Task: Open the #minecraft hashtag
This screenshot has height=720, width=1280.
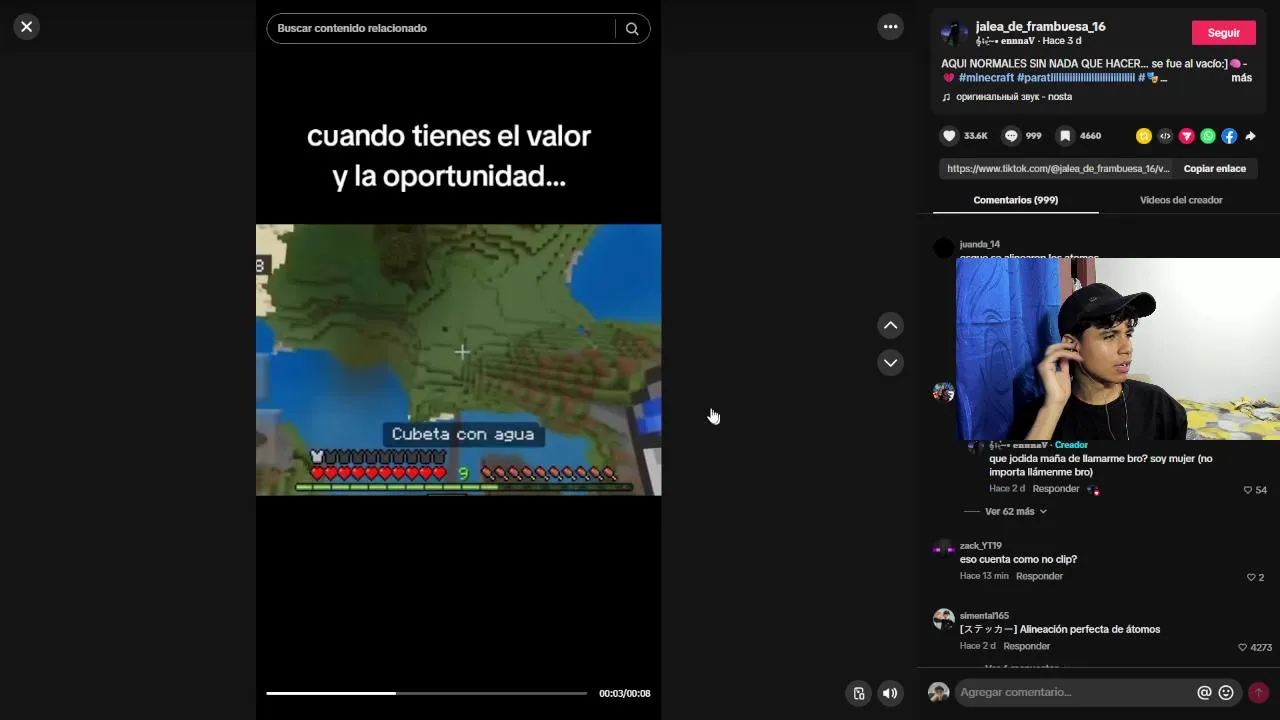Action: click(x=986, y=77)
